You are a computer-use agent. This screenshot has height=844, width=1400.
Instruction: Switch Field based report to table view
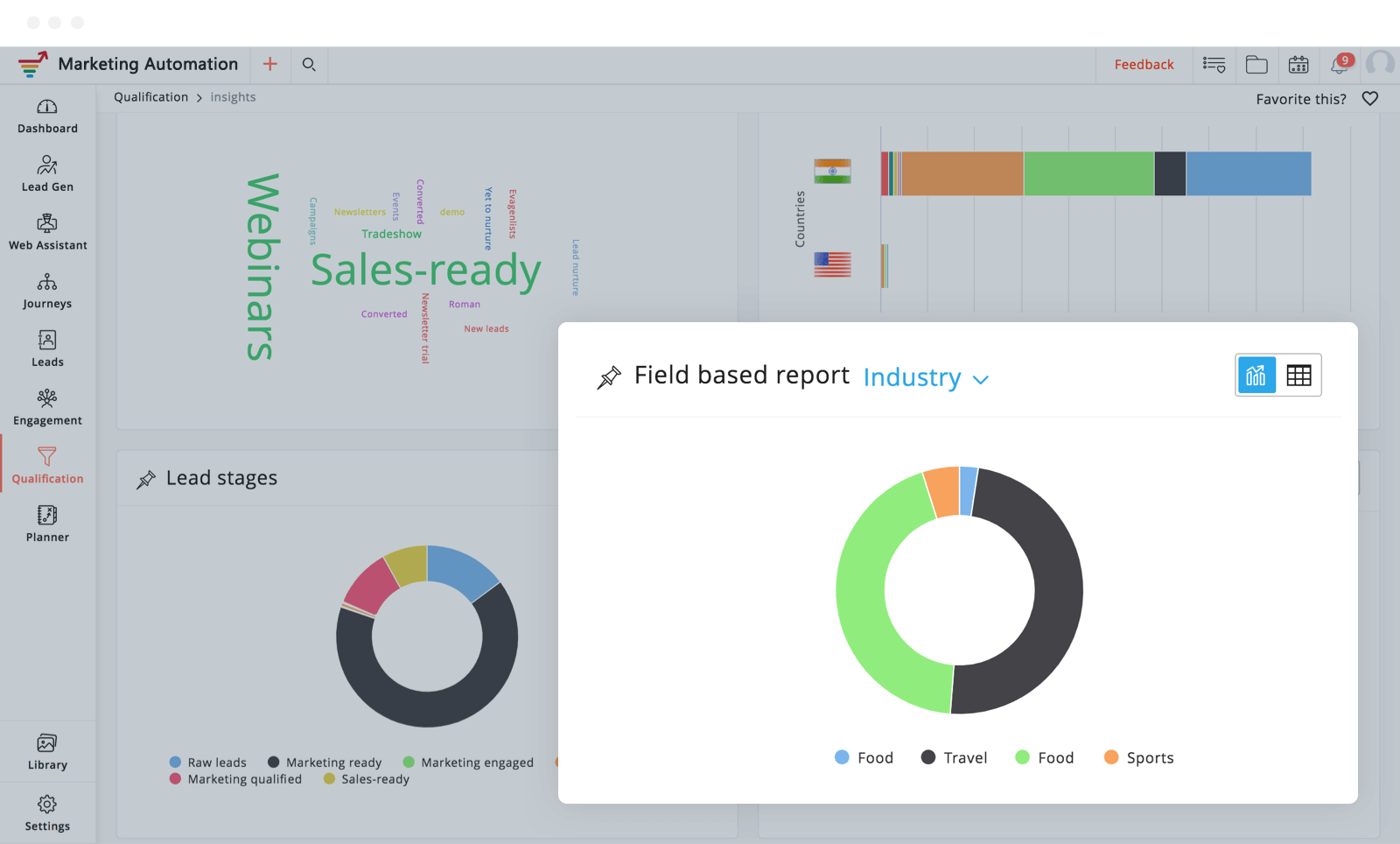1298,376
